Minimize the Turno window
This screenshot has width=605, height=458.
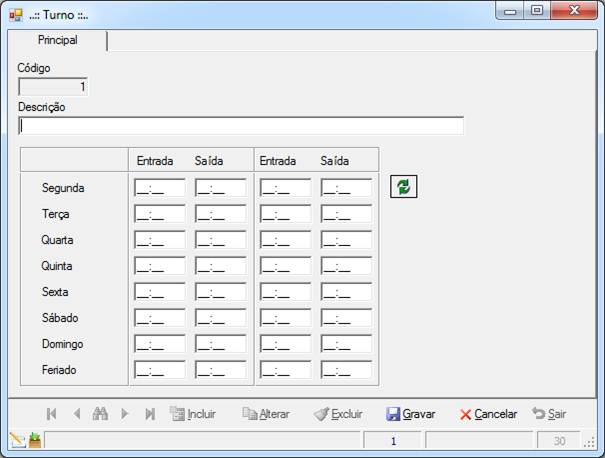pos(510,11)
